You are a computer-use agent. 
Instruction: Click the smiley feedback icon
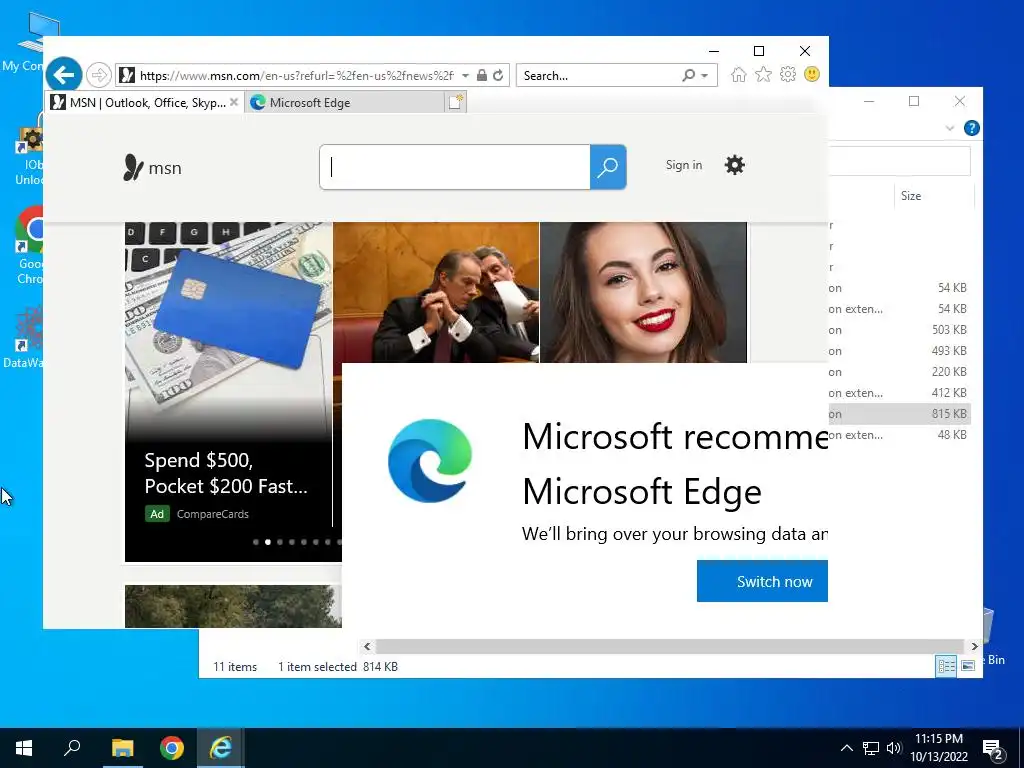(x=812, y=74)
